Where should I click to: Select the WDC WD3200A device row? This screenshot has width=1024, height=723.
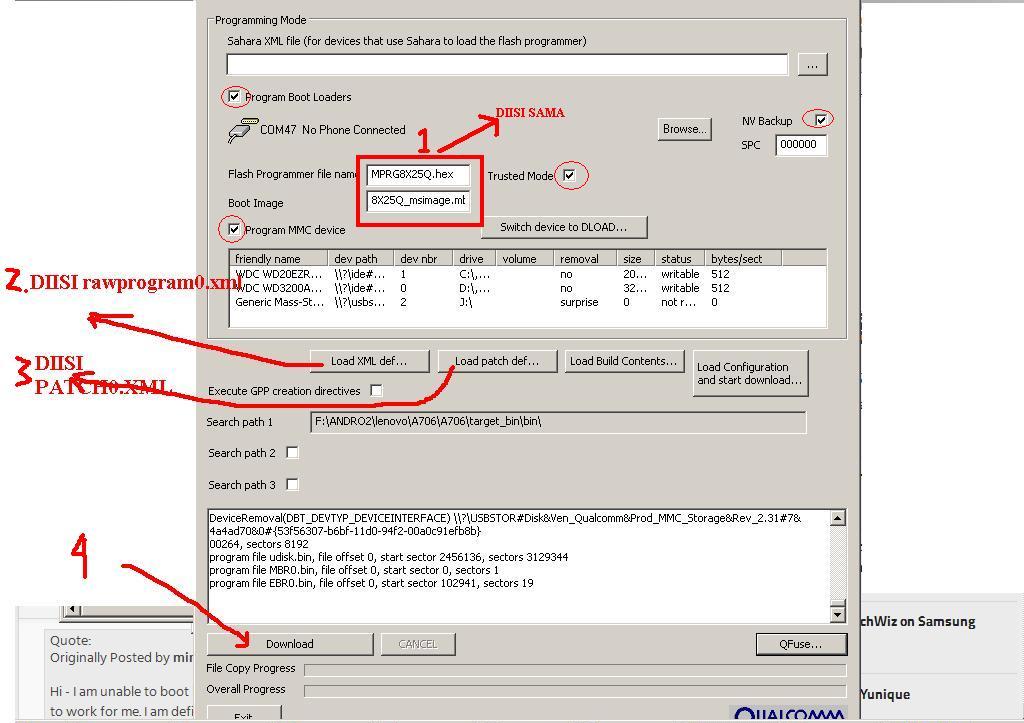528,288
